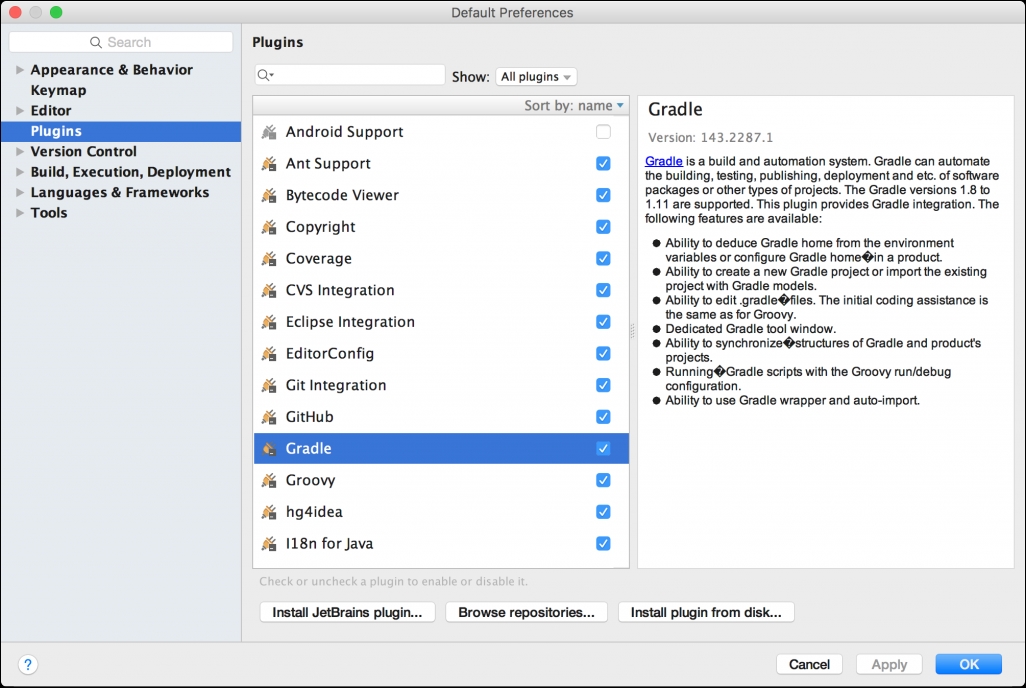Expand the Tools section arrow
1026x688 pixels.
pyautogui.click(x=20, y=213)
